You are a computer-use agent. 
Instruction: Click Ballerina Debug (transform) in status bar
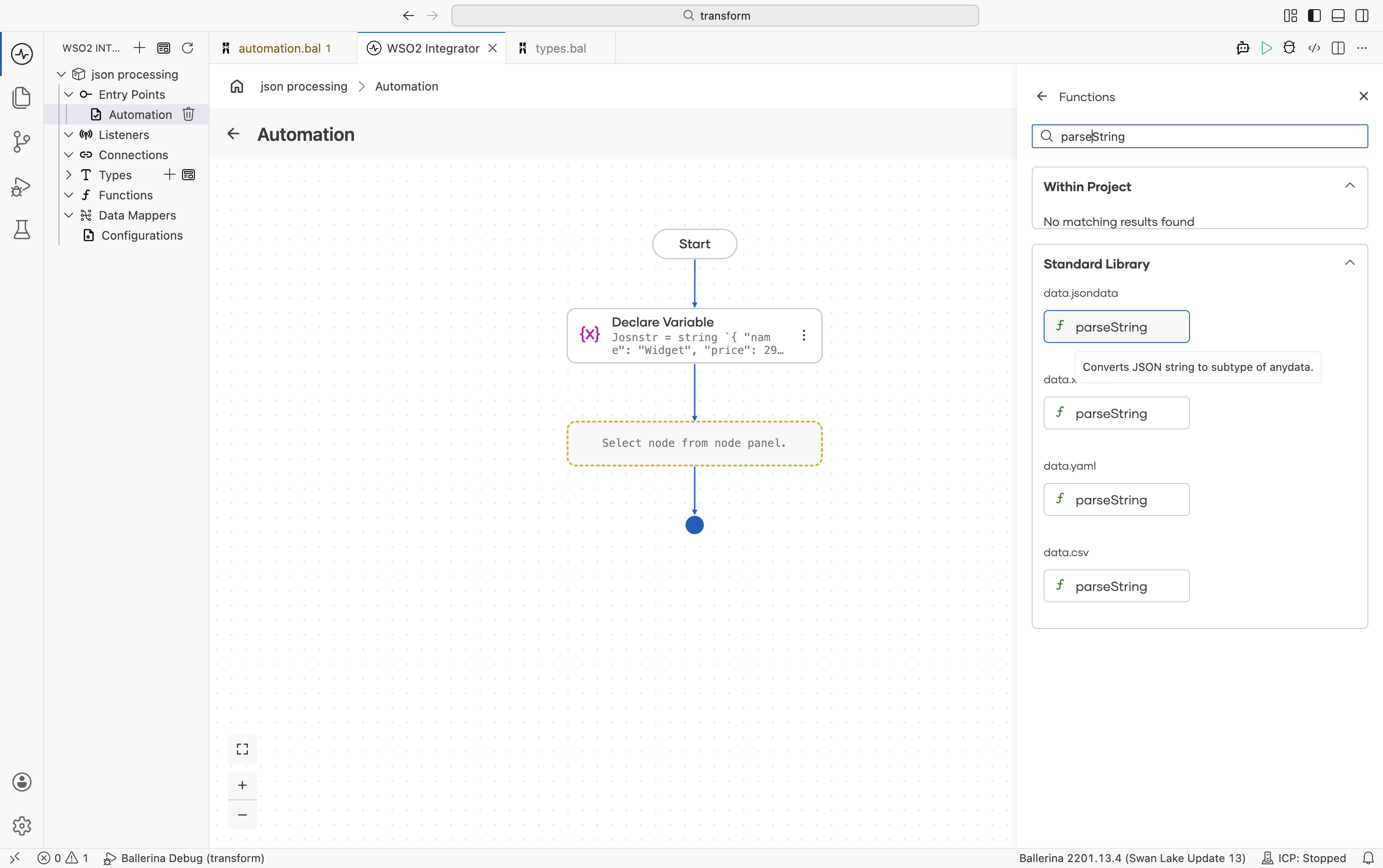pyautogui.click(x=184, y=857)
